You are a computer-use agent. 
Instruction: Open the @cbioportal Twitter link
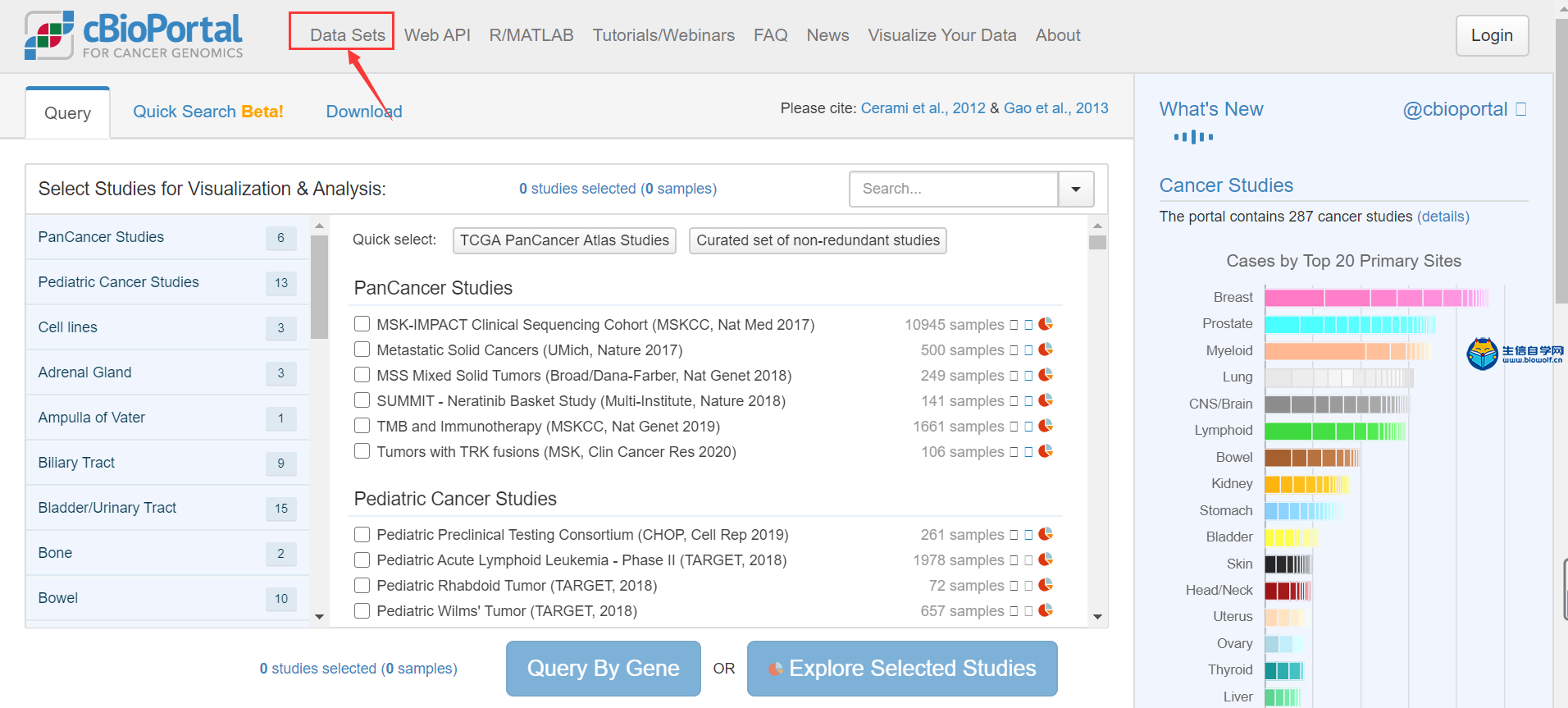click(x=1455, y=109)
